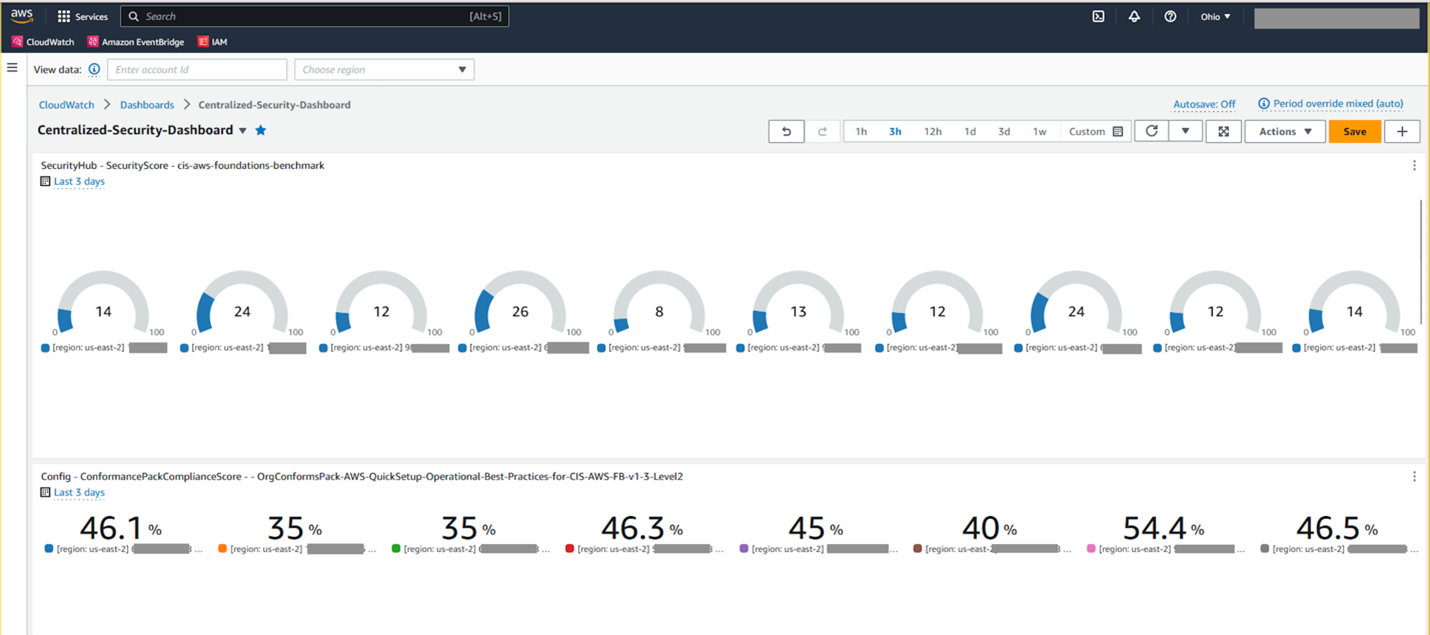This screenshot has height=635, width=1430.
Task: Open the notifications bell
Action: (1134, 16)
